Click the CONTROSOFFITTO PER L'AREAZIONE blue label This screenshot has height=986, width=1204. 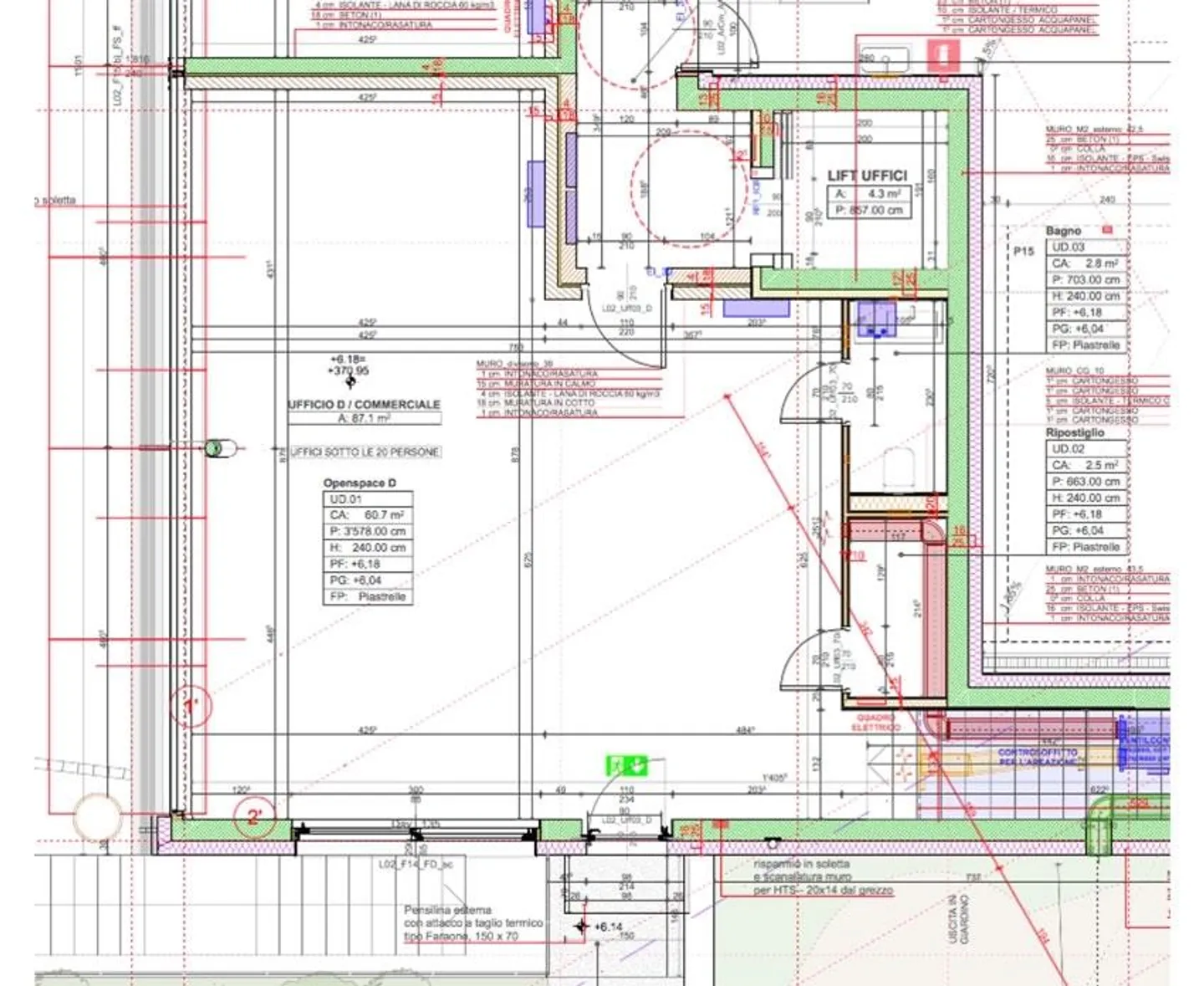coord(1039,758)
